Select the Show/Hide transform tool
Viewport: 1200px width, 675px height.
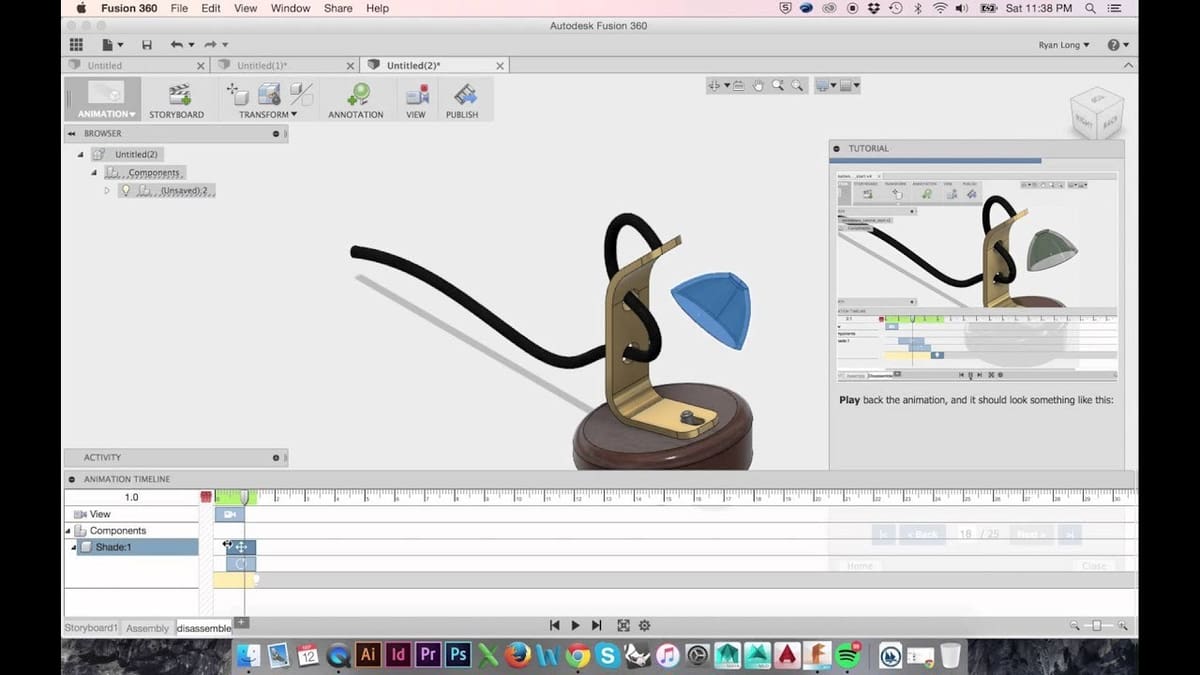click(x=301, y=94)
